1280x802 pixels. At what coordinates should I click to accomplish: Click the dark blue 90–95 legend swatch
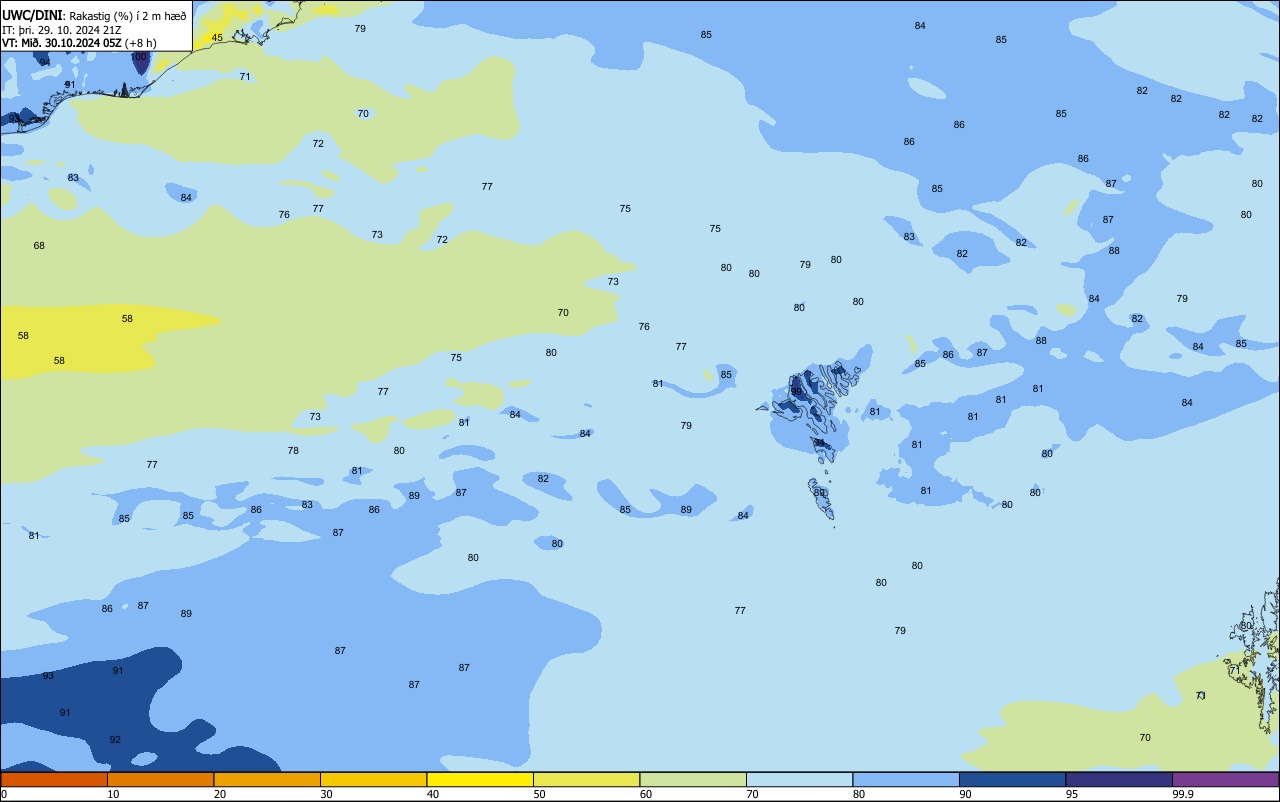[x=1012, y=779]
